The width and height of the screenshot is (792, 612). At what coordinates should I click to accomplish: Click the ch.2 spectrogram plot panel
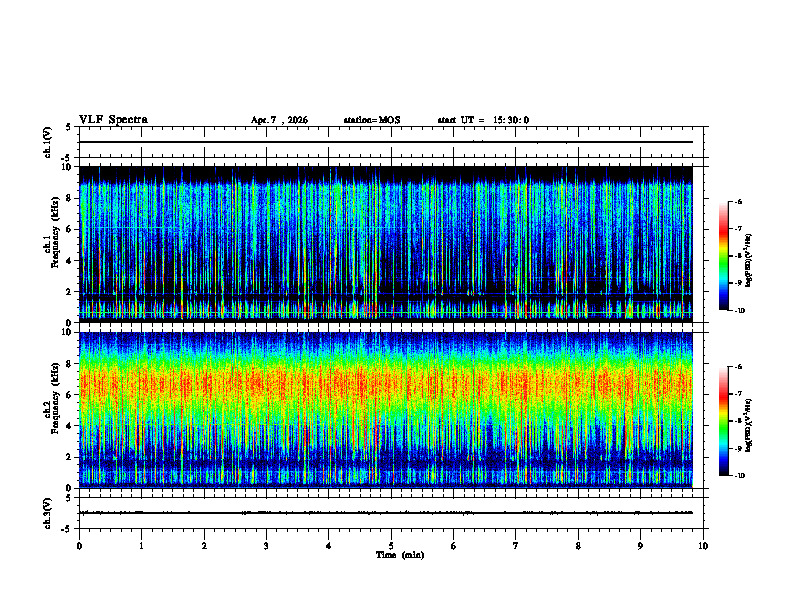(386, 410)
